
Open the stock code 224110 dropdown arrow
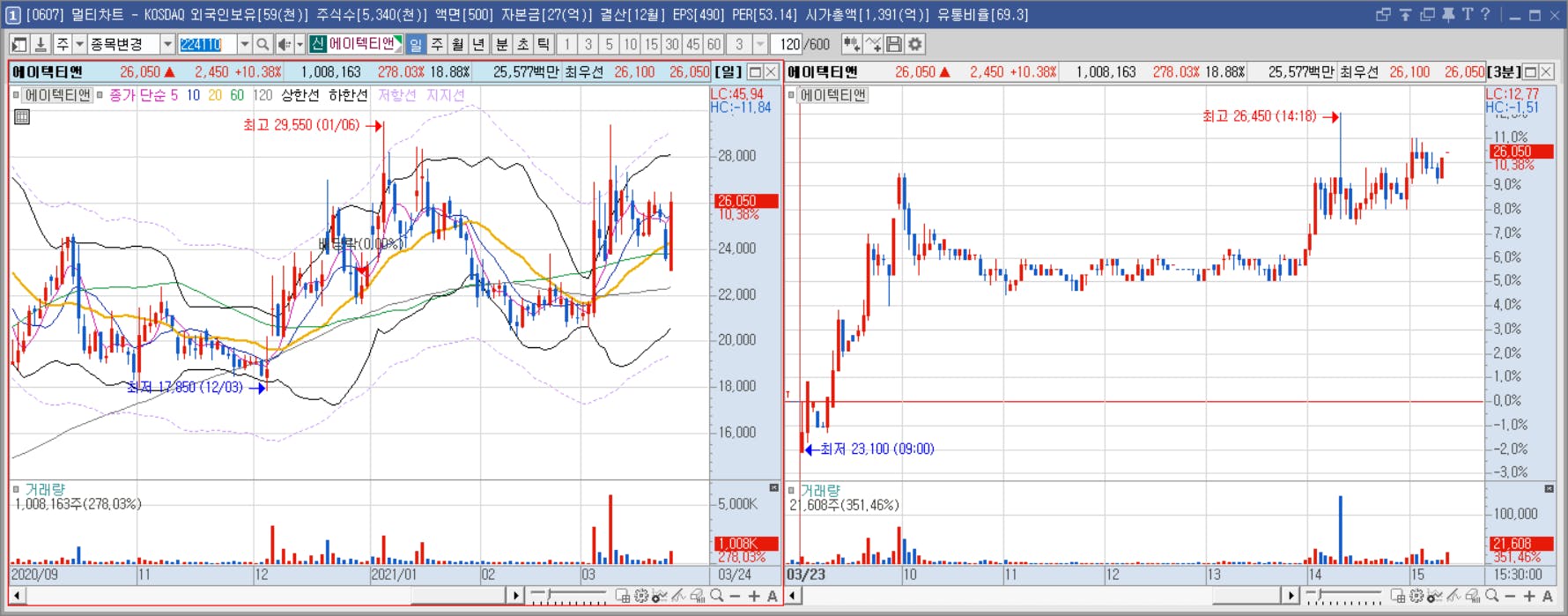[x=245, y=44]
